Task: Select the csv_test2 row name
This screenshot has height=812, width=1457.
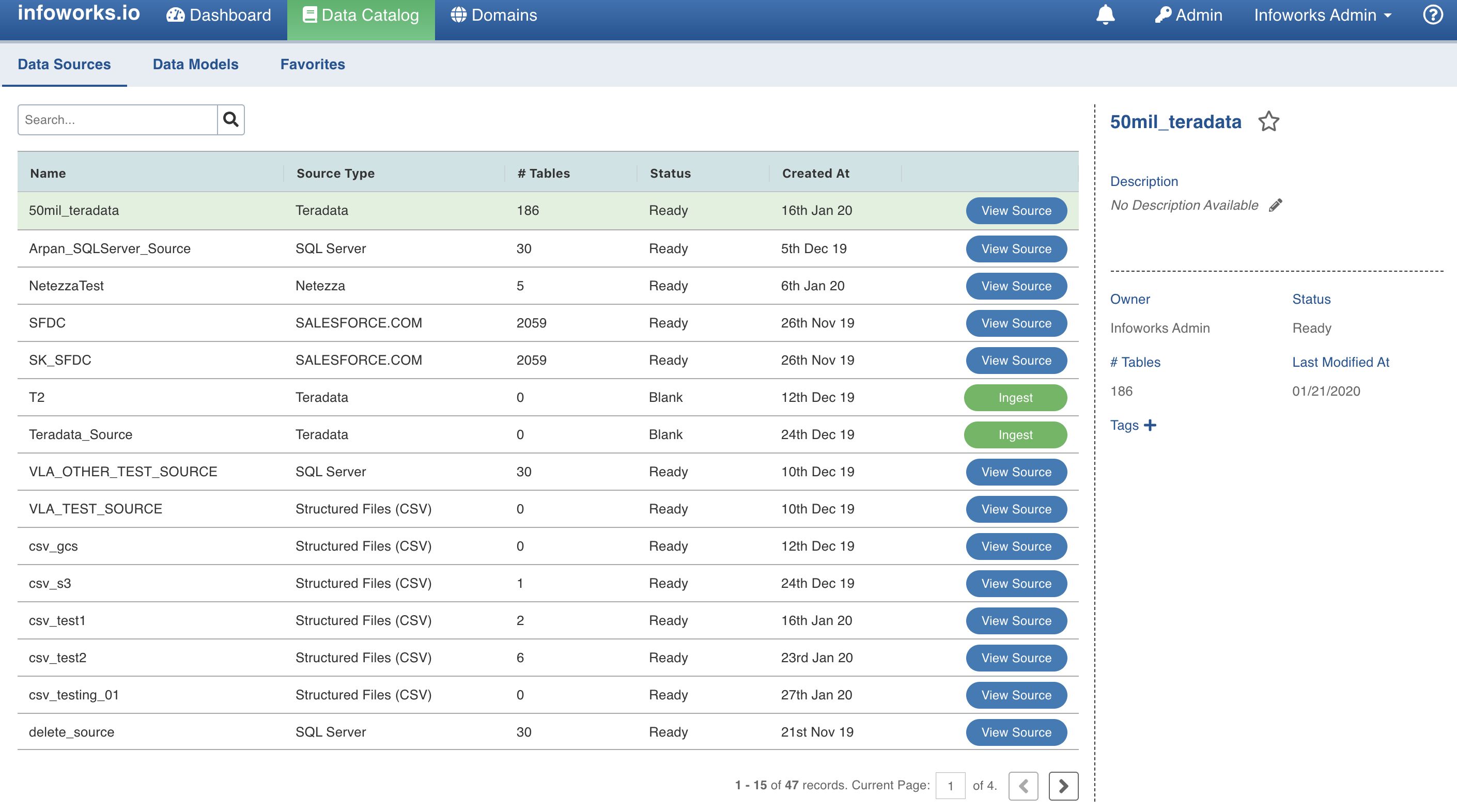Action: (58, 658)
